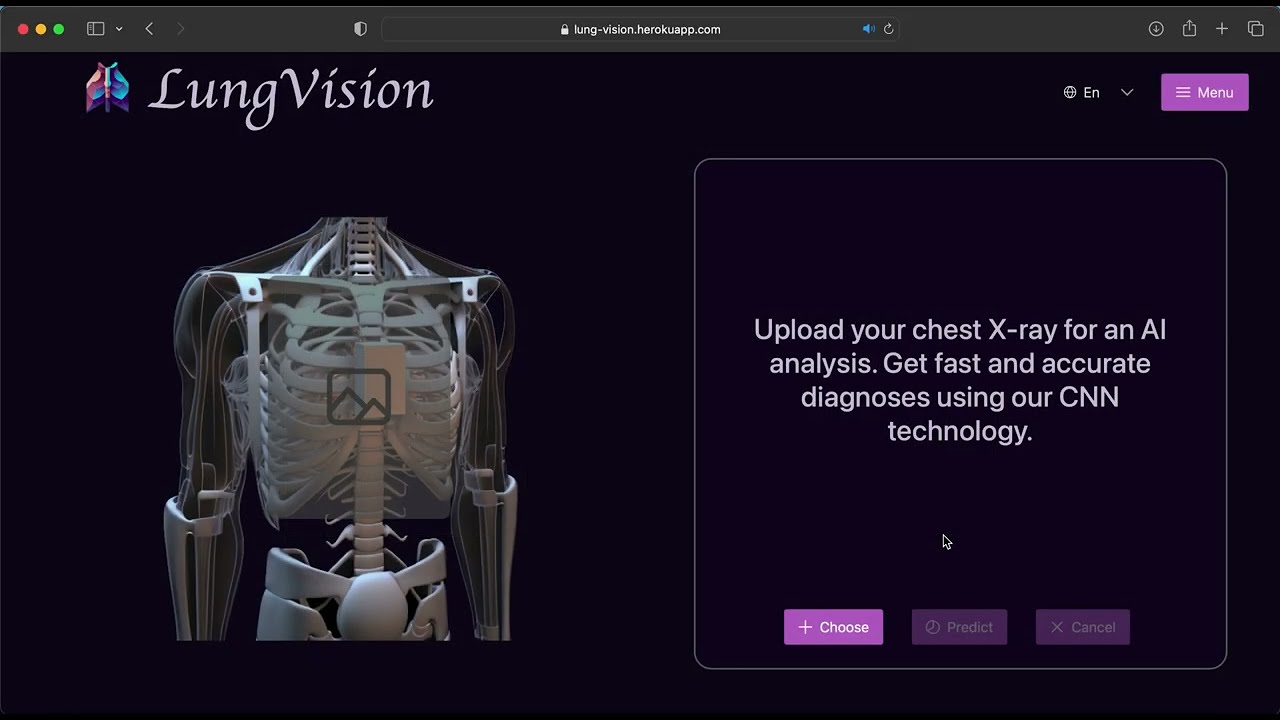Toggle the Safari sidebar view
The image size is (1280, 720).
(95, 29)
